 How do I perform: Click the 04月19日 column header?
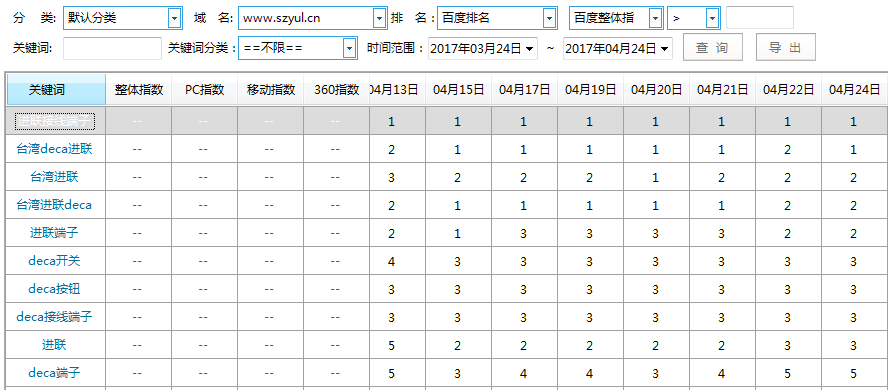[x=590, y=89]
